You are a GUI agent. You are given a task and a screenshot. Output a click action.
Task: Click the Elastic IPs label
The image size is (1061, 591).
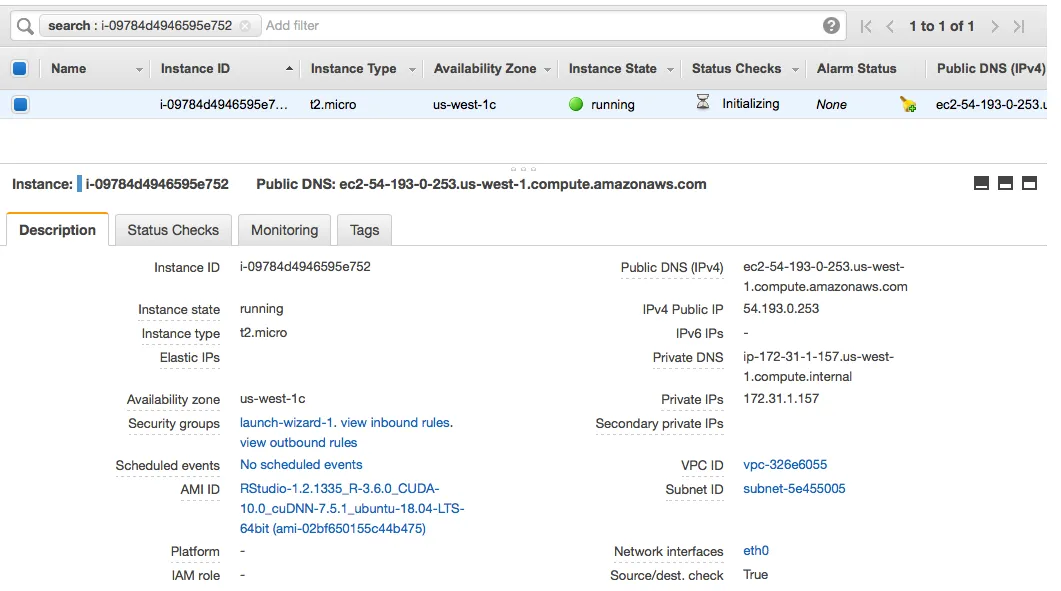point(189,357)
